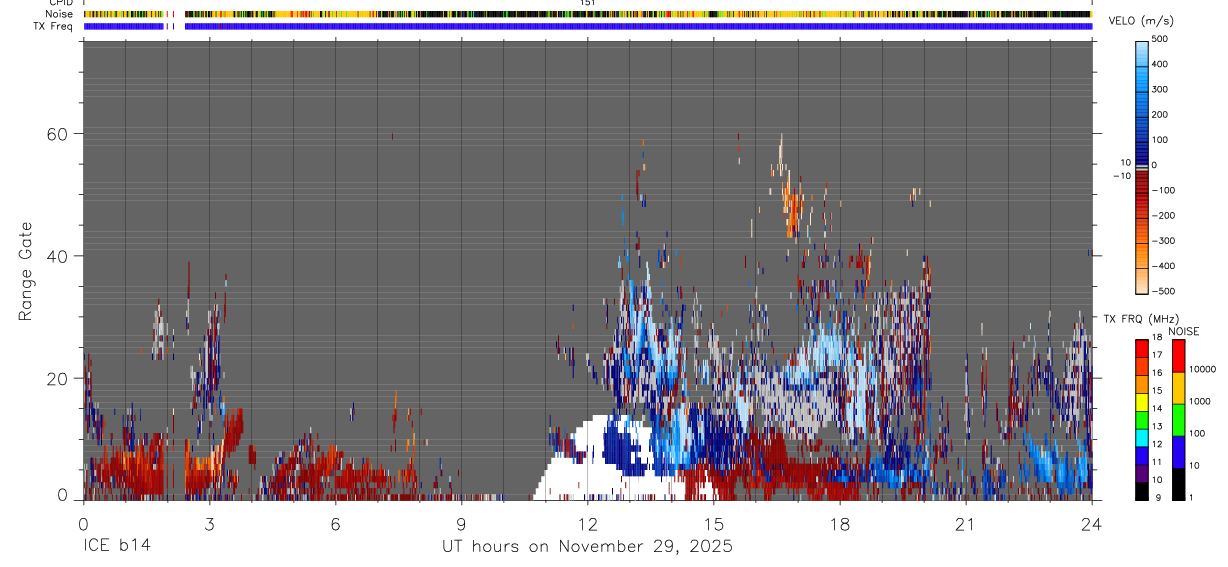The image size is (1228, 567).
Task: Pick the red top segment of NOISE colorbar
Action: (1179, 356)
